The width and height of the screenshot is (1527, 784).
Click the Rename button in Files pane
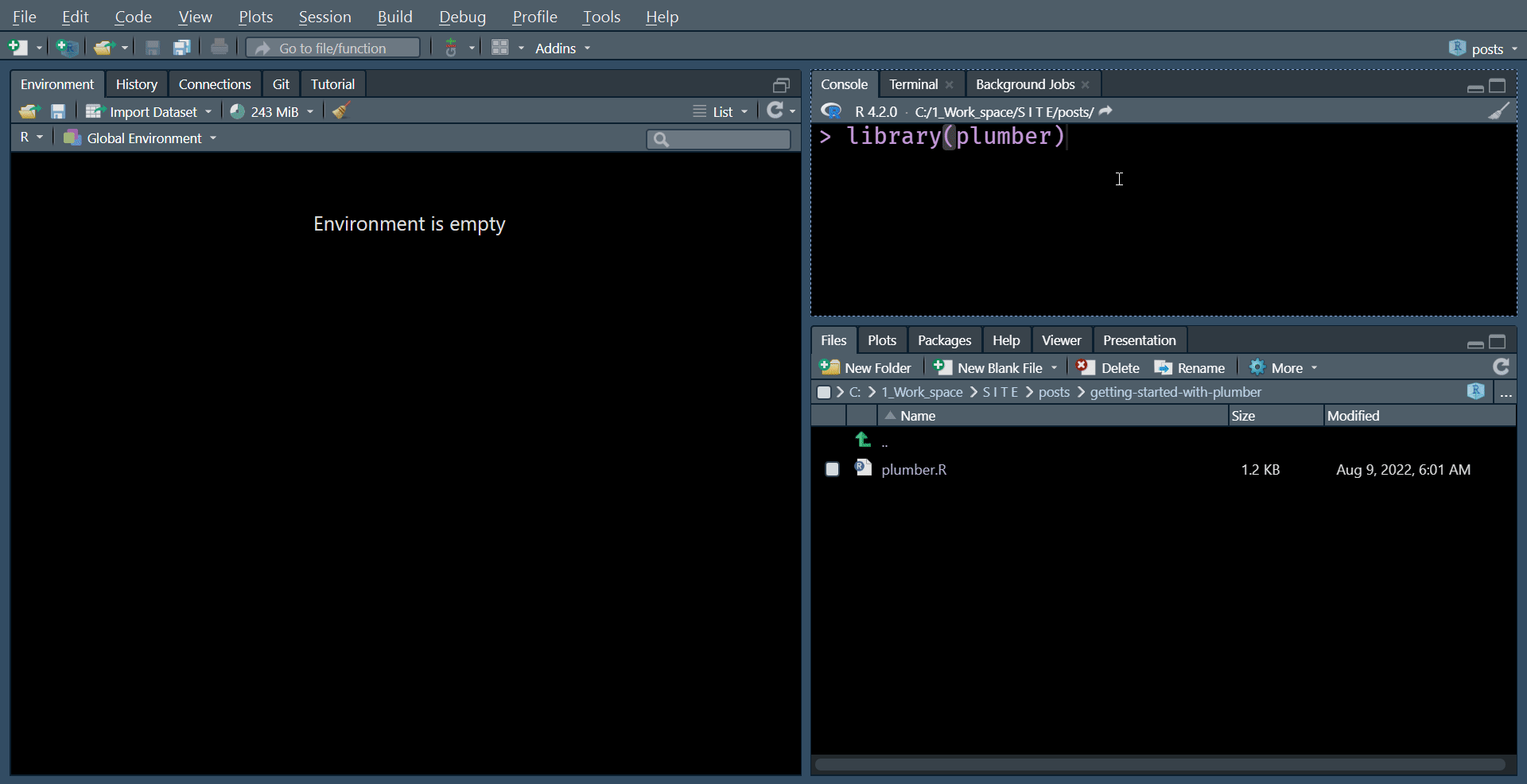(1190, 367)
